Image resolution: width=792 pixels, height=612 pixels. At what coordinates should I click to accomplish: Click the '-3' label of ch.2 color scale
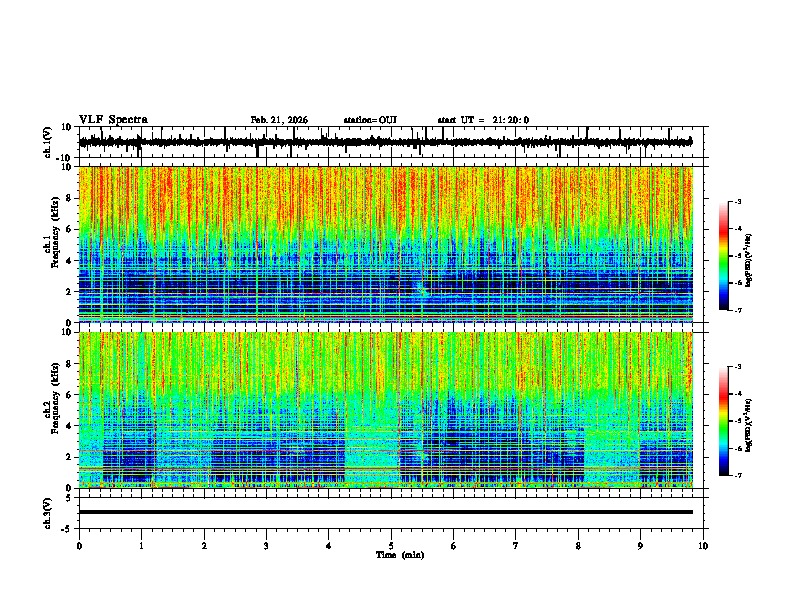pos(738,367)
